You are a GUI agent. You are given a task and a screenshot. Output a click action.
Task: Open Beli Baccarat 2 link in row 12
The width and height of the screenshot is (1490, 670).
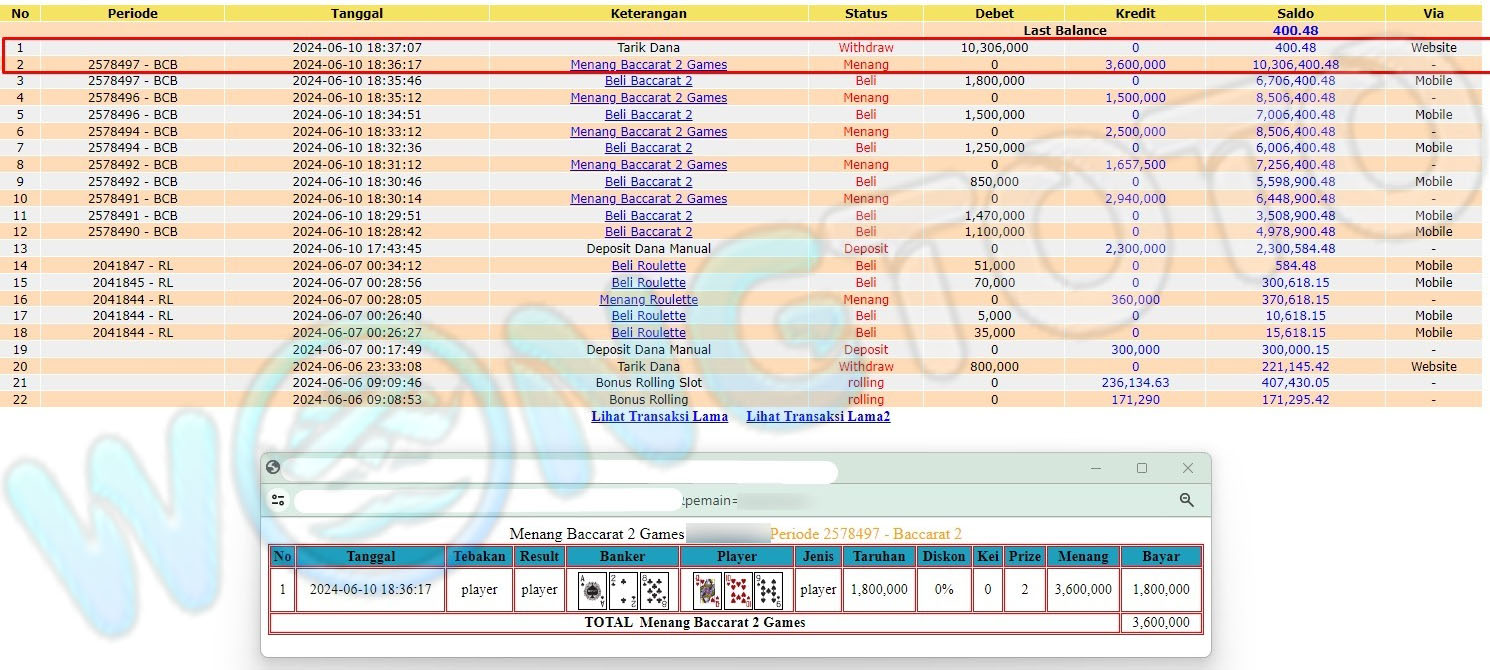[648, 232]
